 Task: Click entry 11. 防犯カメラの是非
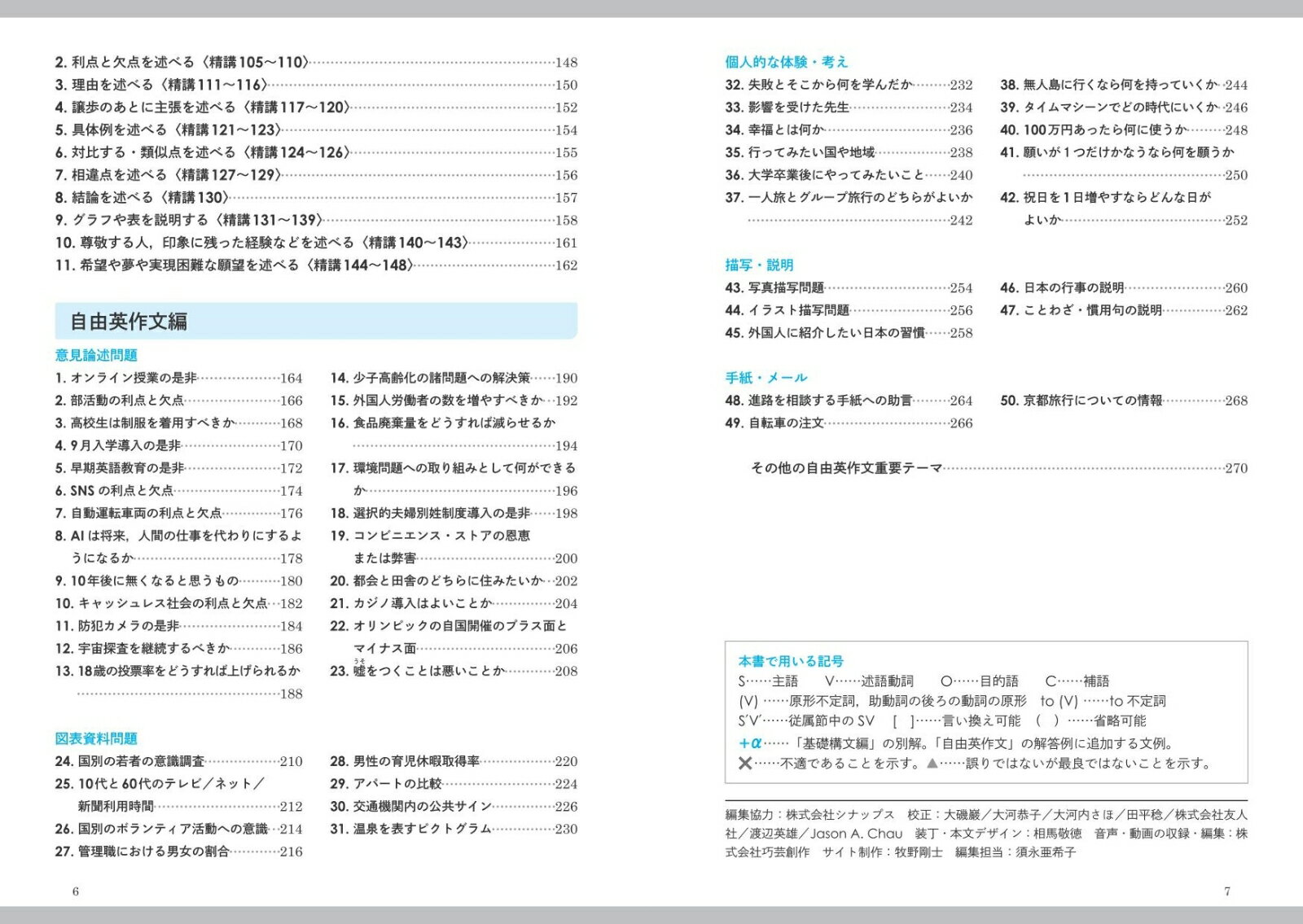coord(118,626)
